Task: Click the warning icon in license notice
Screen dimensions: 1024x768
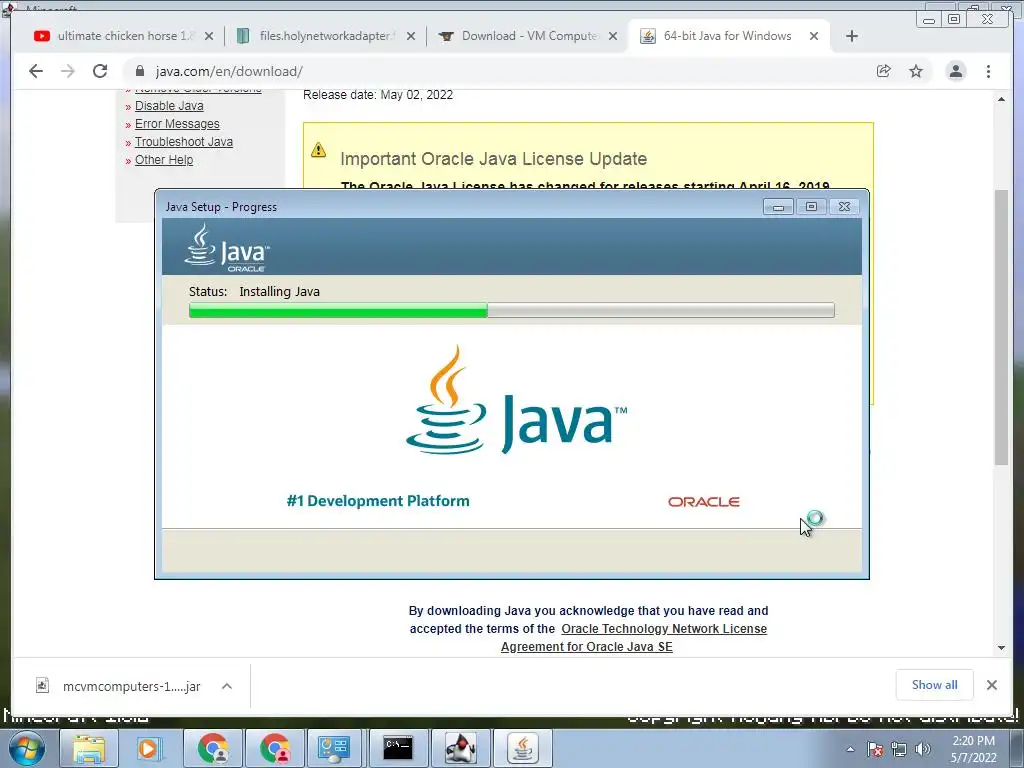Action: click(x=319, y=150)
